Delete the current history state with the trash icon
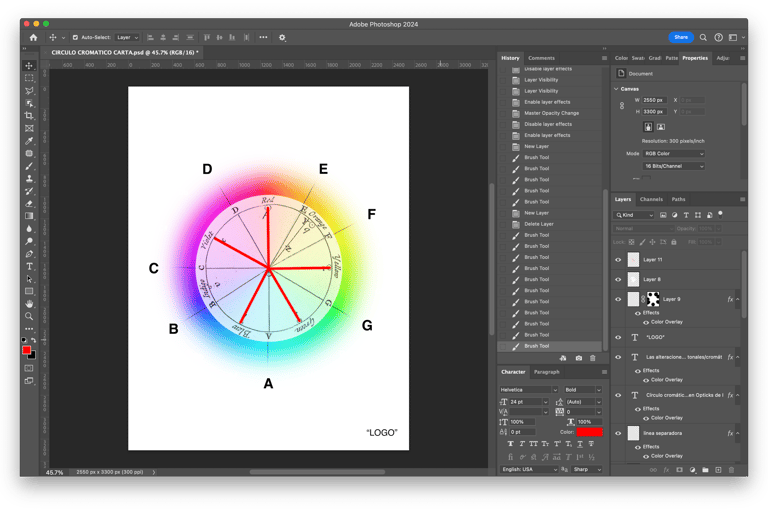This screenshot has height=512, width=768. [592, 358]
